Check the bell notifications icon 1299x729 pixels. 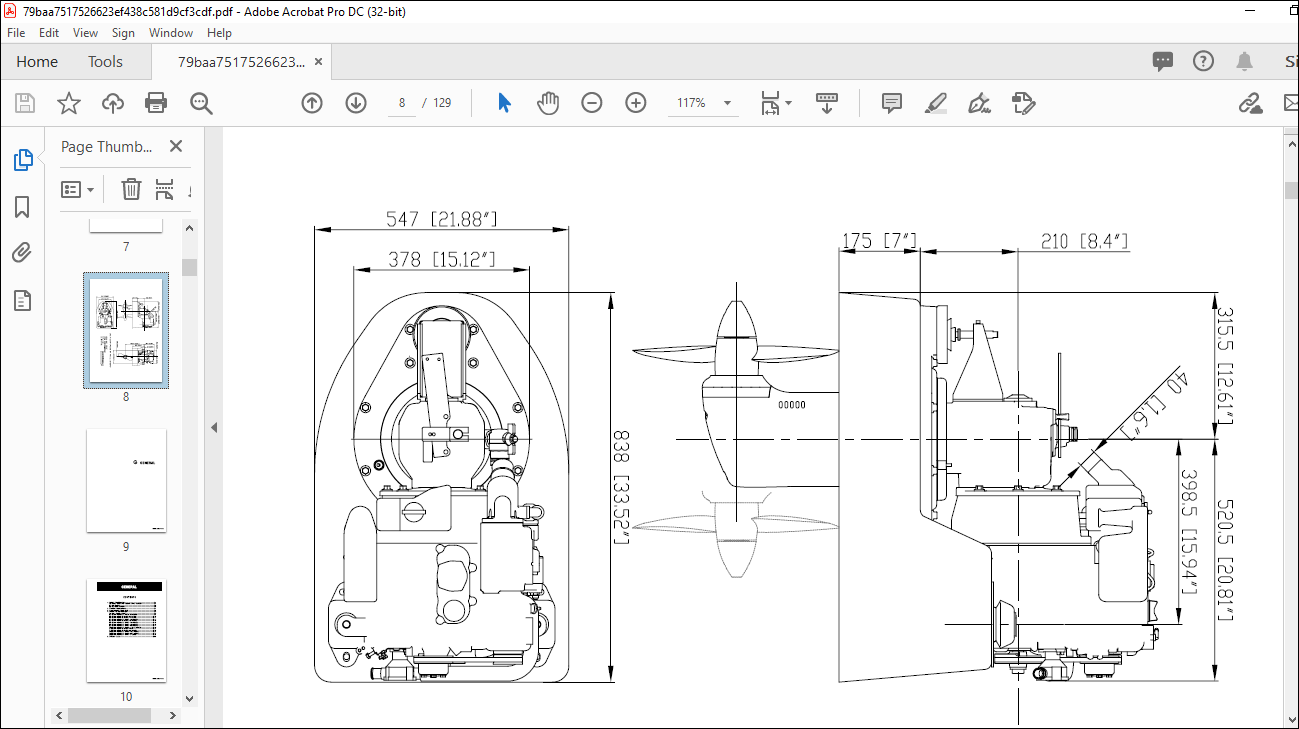[1244, 62]
